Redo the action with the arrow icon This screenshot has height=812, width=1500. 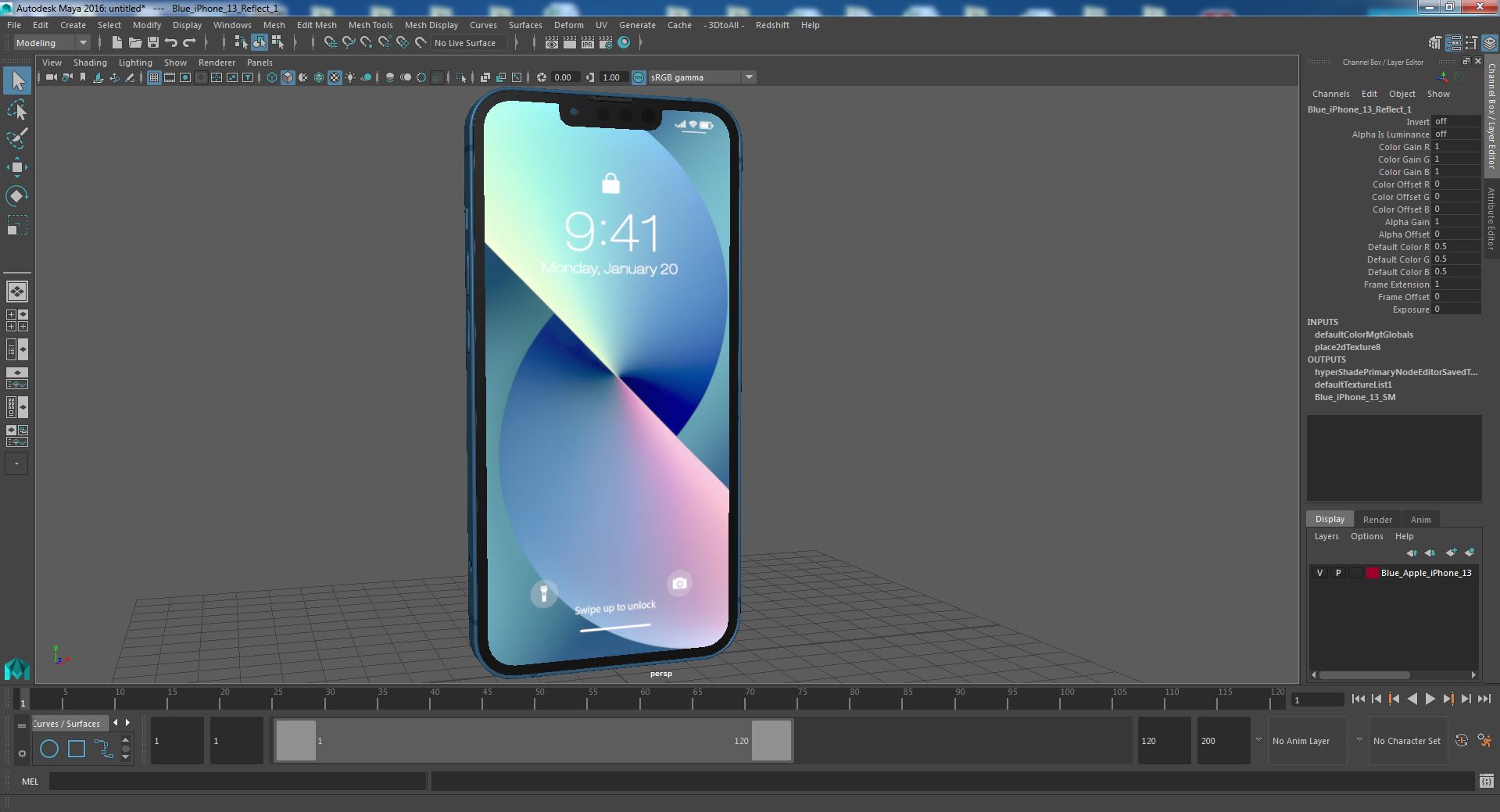(x=189, y=43)
